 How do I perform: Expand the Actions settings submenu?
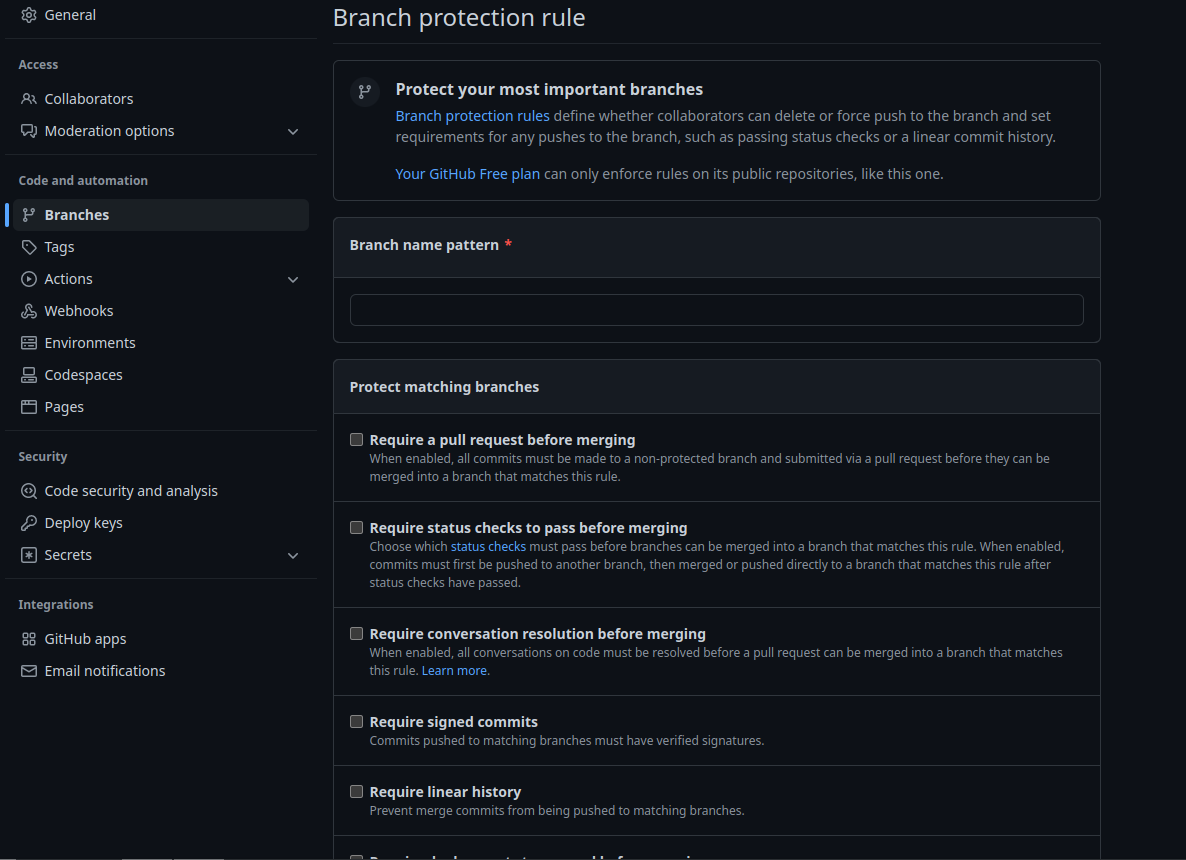coord(293,279)
